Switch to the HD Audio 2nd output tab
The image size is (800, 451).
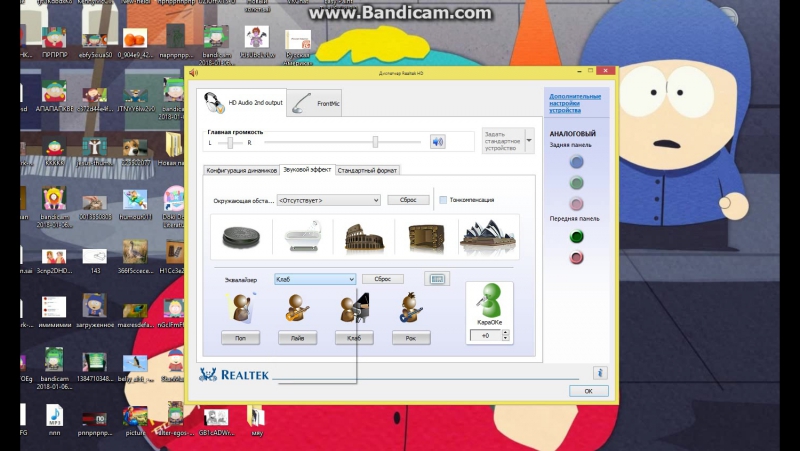[242, 103]
